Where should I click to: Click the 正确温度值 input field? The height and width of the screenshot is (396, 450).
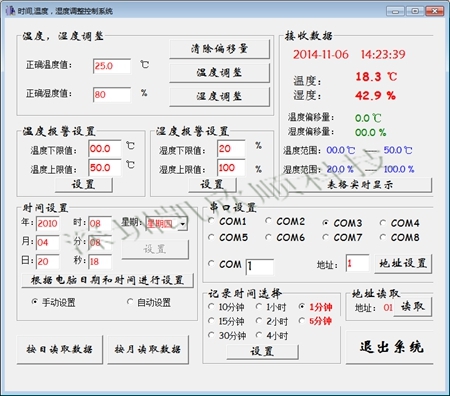pos(112,66)
